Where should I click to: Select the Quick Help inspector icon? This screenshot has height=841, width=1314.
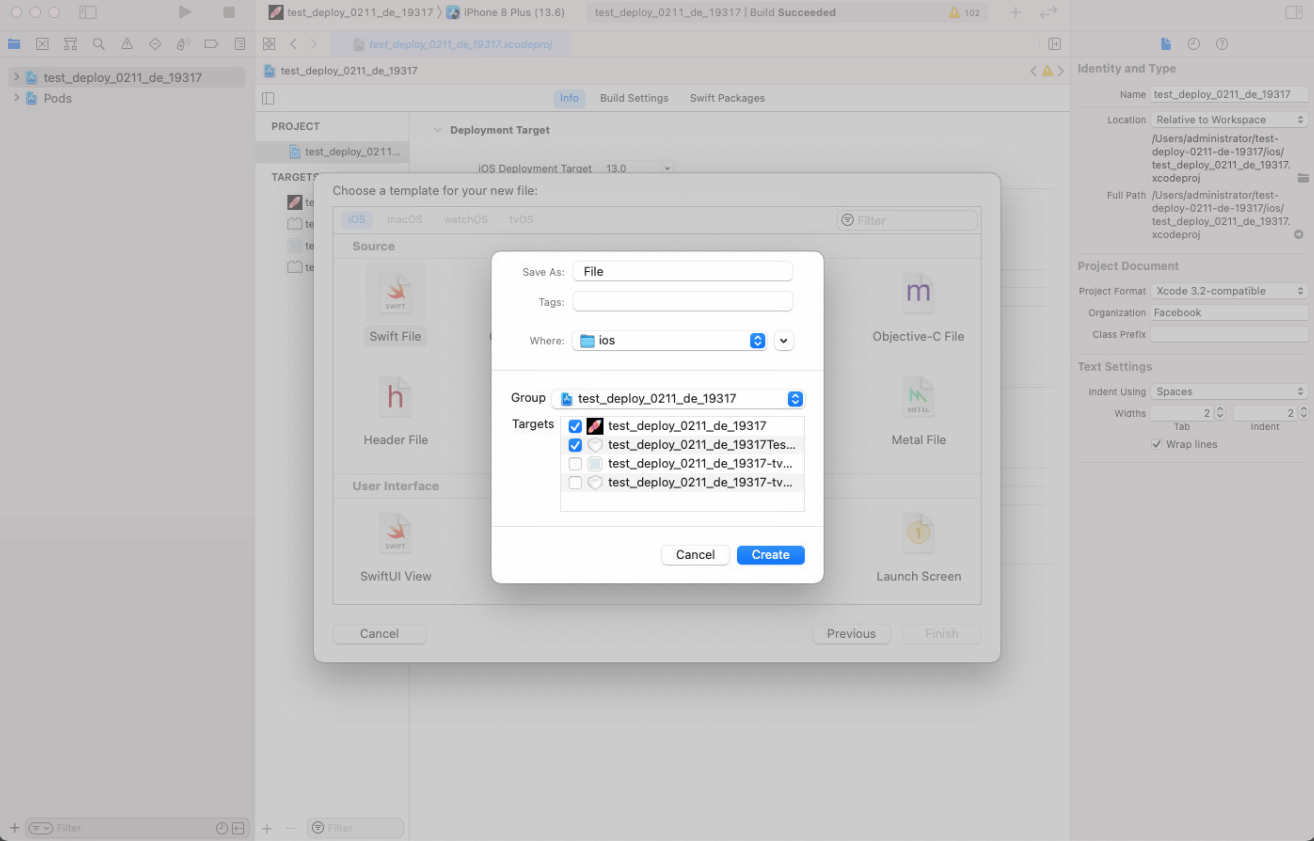1221,44
